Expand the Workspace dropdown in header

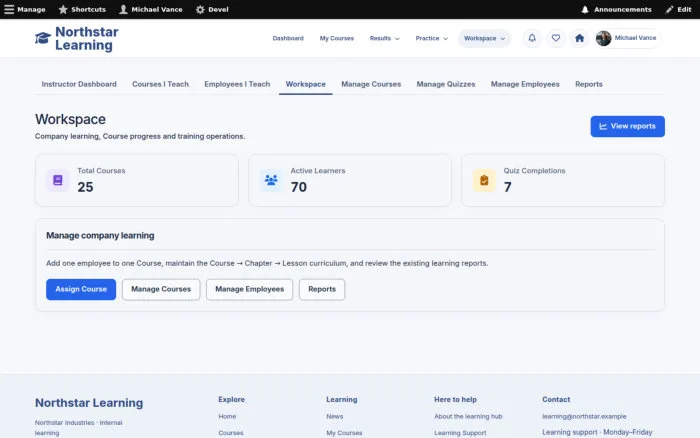coord(484,38)
